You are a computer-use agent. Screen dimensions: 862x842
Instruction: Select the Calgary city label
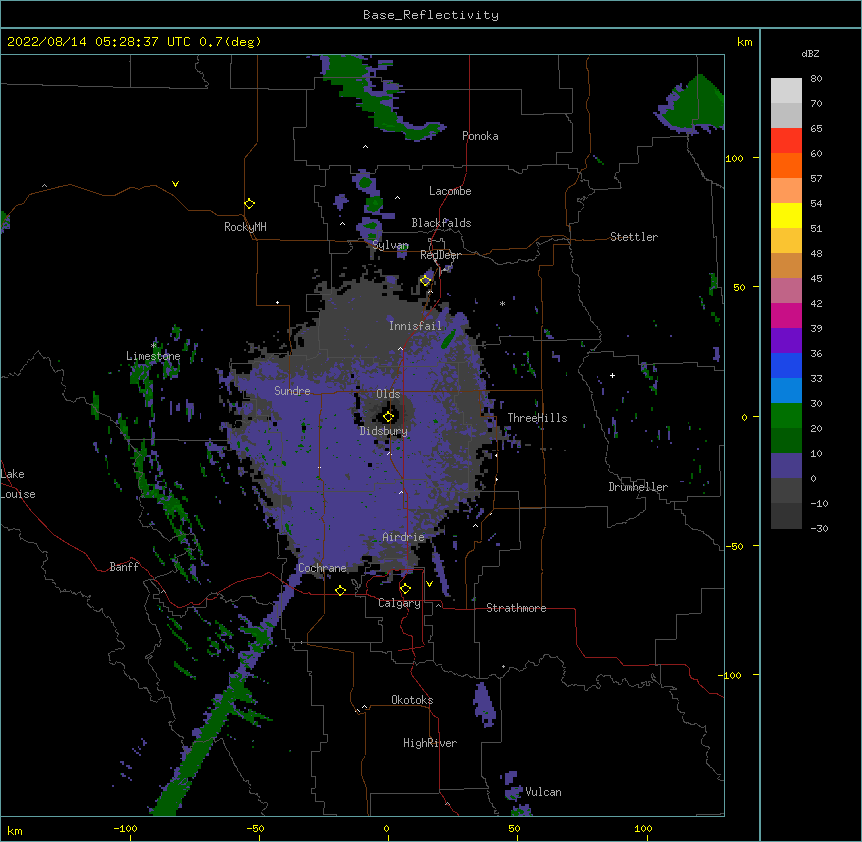point(399,603)
